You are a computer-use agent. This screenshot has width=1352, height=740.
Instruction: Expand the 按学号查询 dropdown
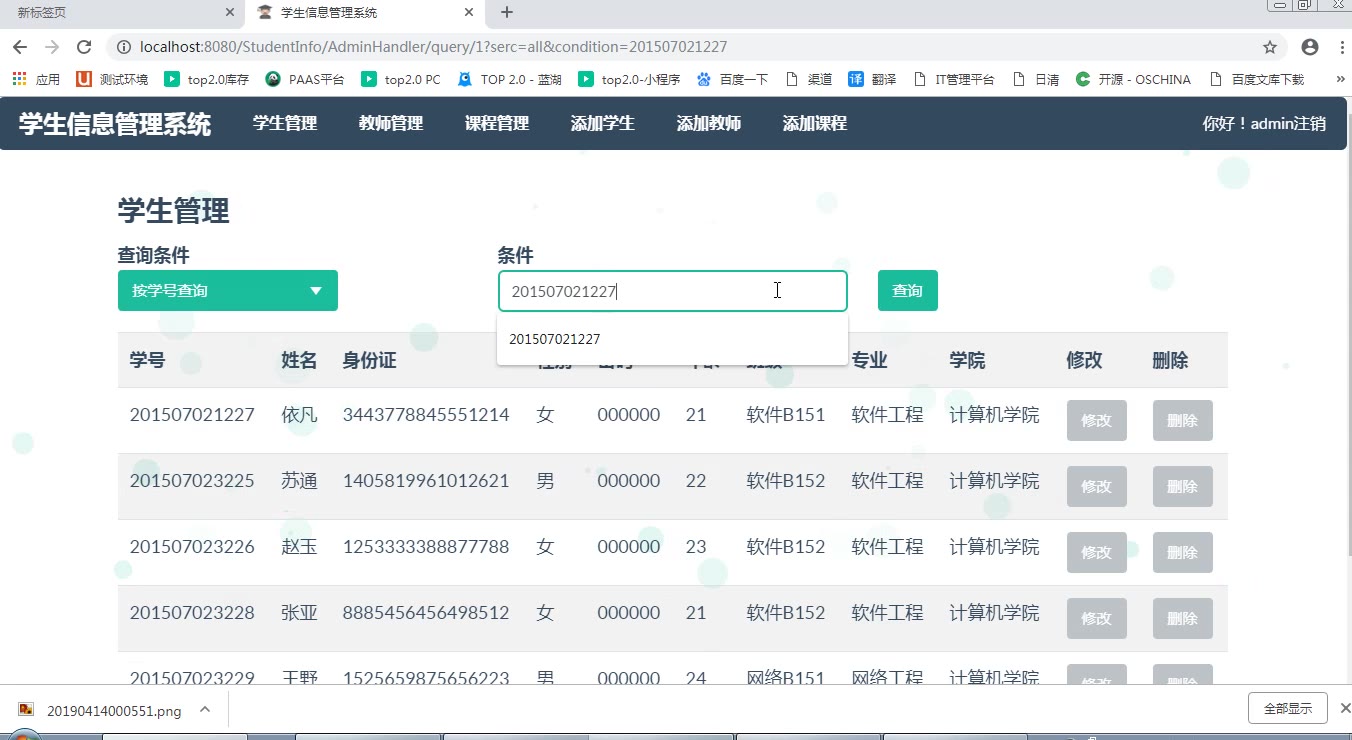228,291
